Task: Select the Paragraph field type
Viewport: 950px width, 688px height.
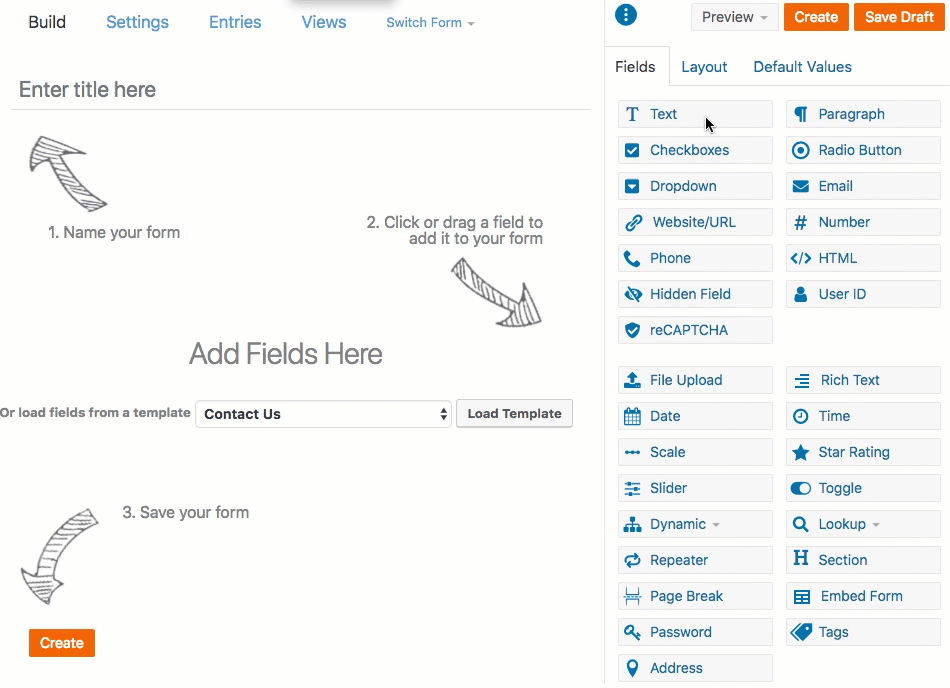Action: pos(862,114)
